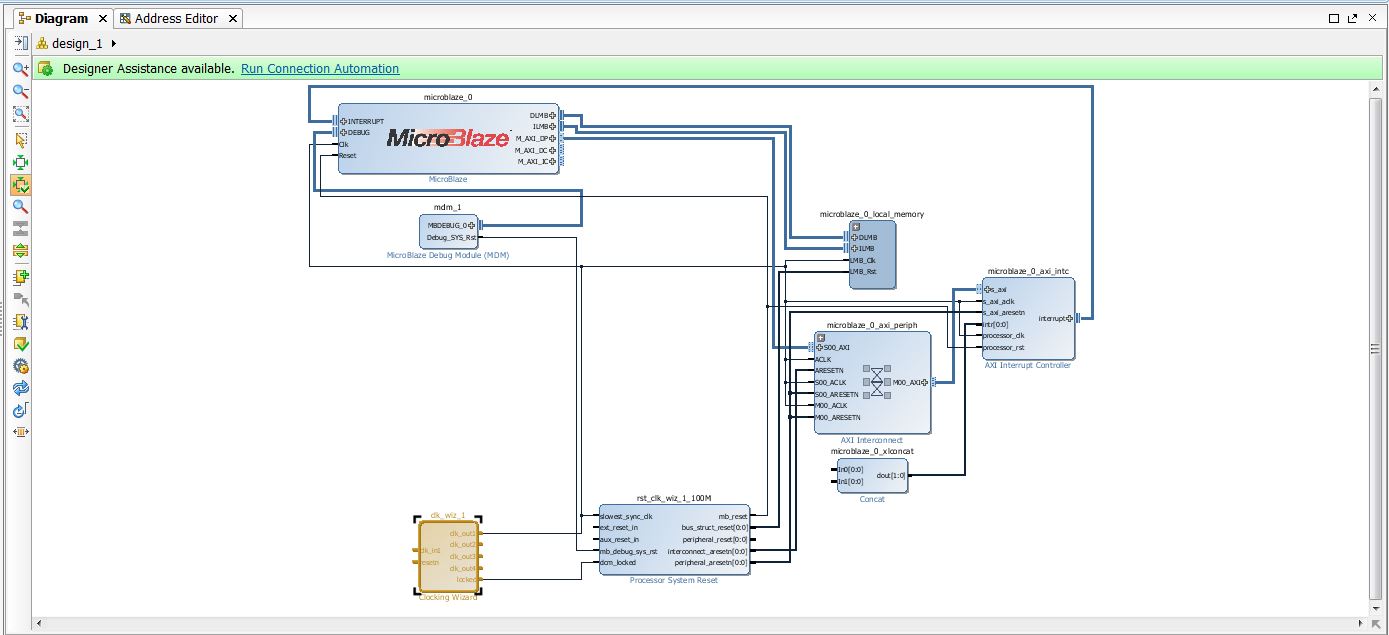Click the Collapse All hierarchies icon

coord(20,229)
